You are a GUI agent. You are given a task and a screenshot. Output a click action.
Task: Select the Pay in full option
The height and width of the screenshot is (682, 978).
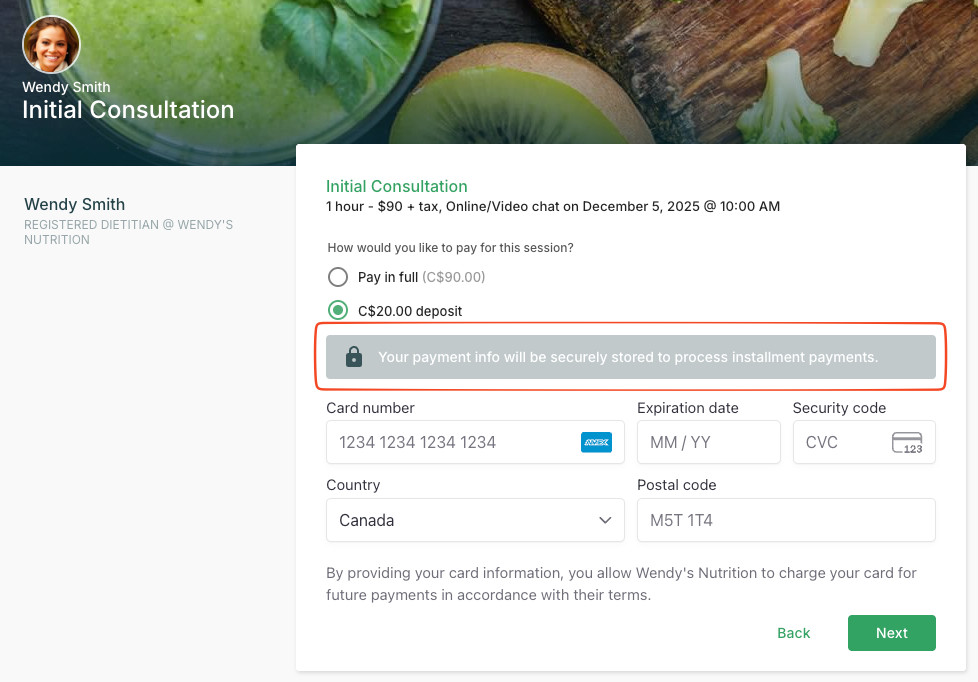(x=338, y=277)
